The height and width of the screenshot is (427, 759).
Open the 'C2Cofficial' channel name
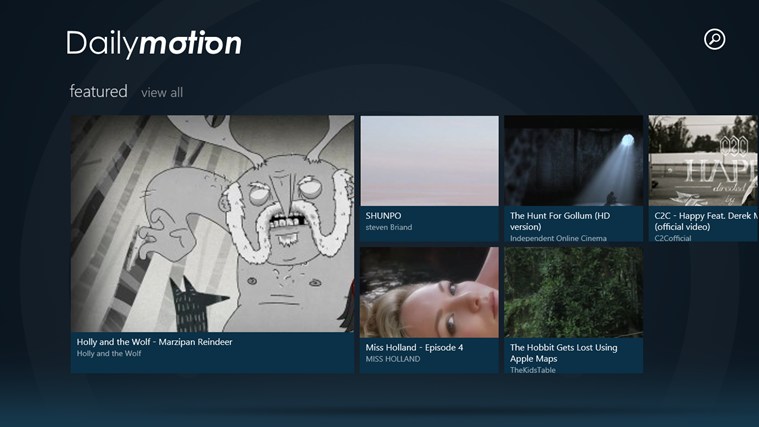(673, 238)
